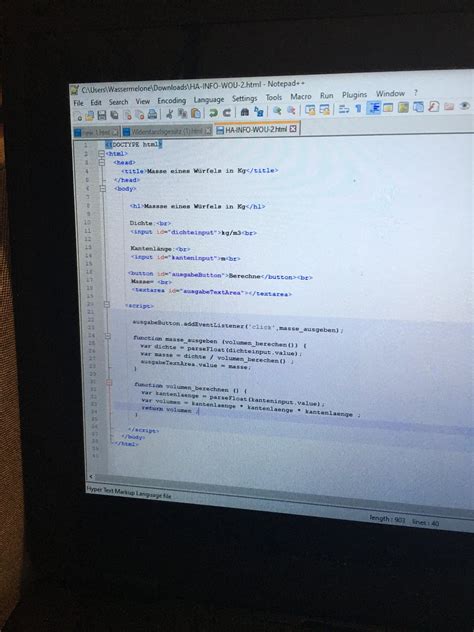Undo the last edit with the green arrow icon
The height and width of the screenshot is (632, 474).
(213, 113)
